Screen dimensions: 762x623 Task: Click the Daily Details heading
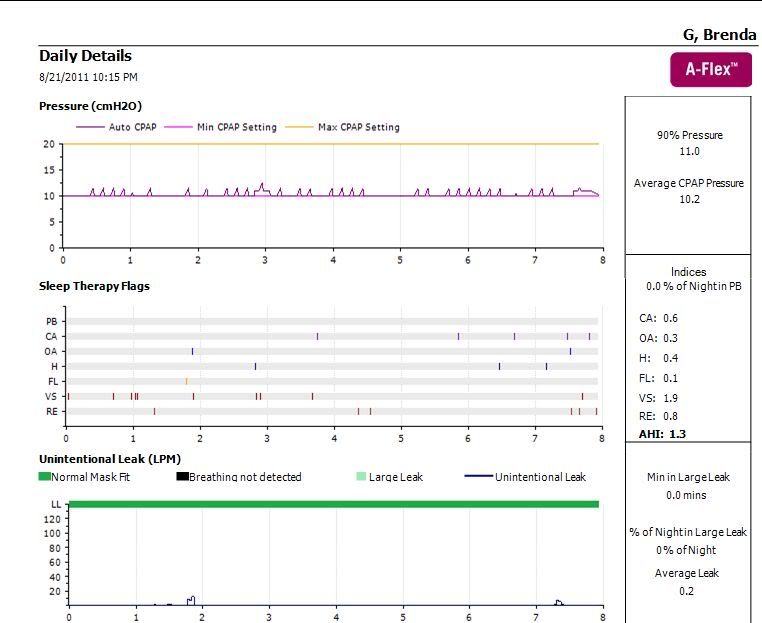click(x=85, y=56)
